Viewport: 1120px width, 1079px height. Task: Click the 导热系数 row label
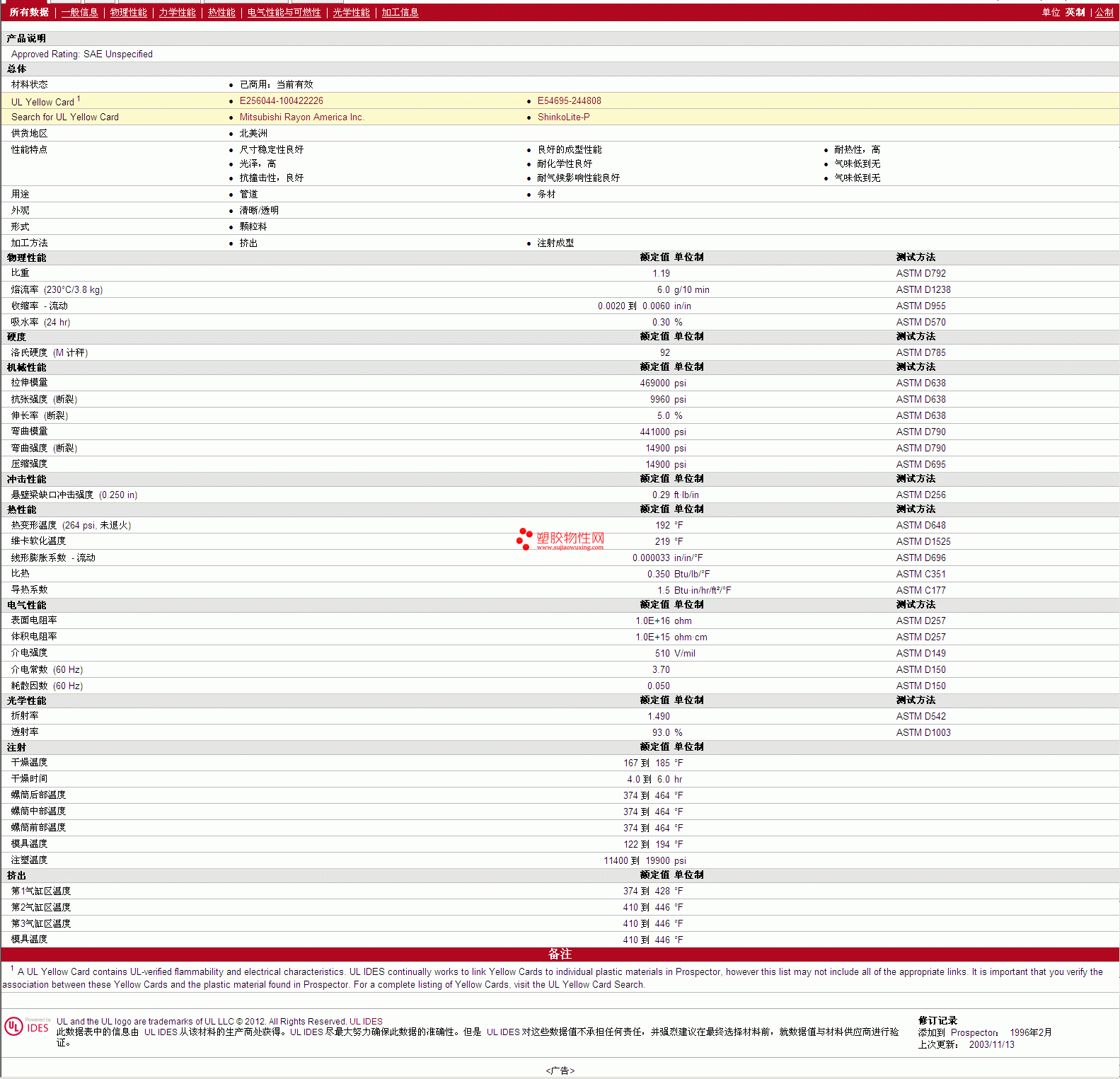(x=30, y=590)
